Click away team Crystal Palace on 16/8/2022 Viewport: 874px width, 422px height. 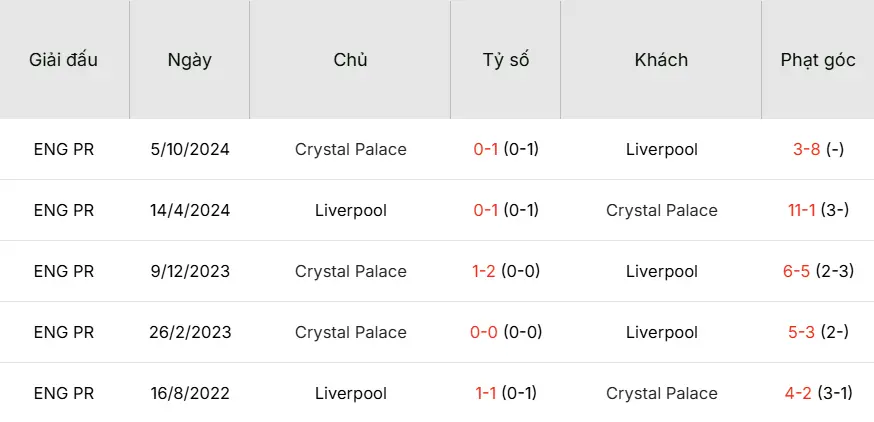662,394
